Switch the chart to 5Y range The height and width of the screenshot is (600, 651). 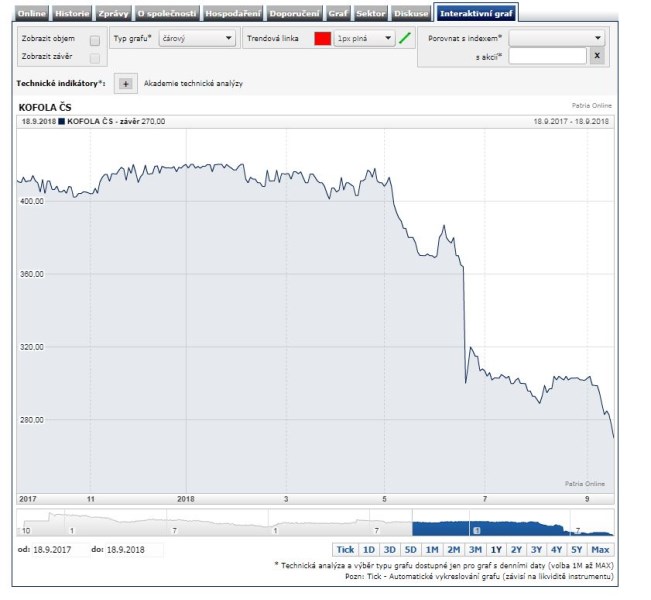click(576, 549)
